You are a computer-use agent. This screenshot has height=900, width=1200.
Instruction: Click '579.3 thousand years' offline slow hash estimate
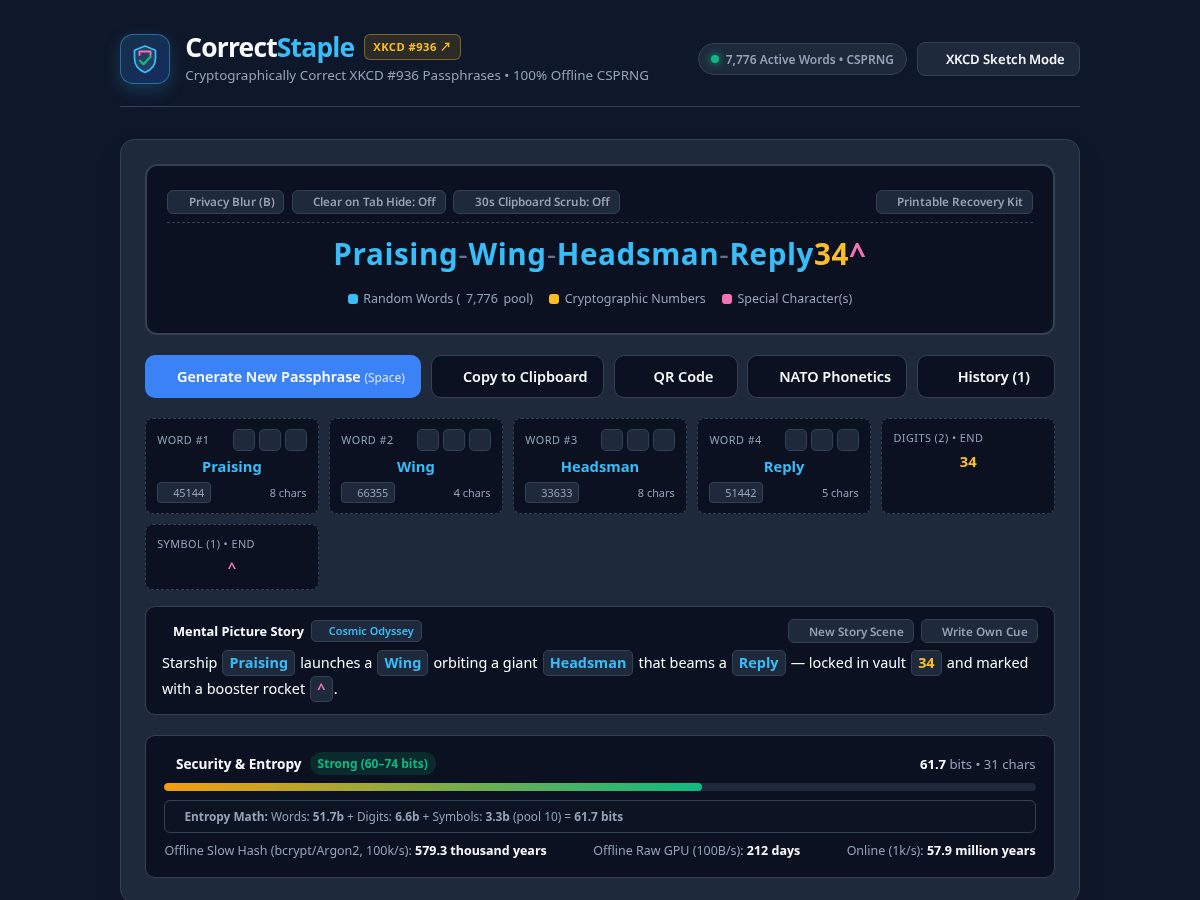pos(481,851)
